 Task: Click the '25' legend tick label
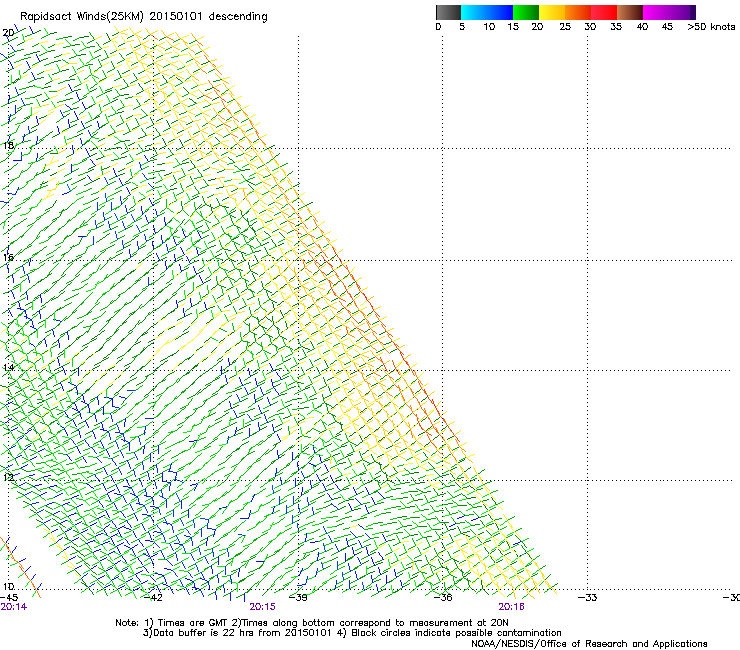tap(565, 27)
